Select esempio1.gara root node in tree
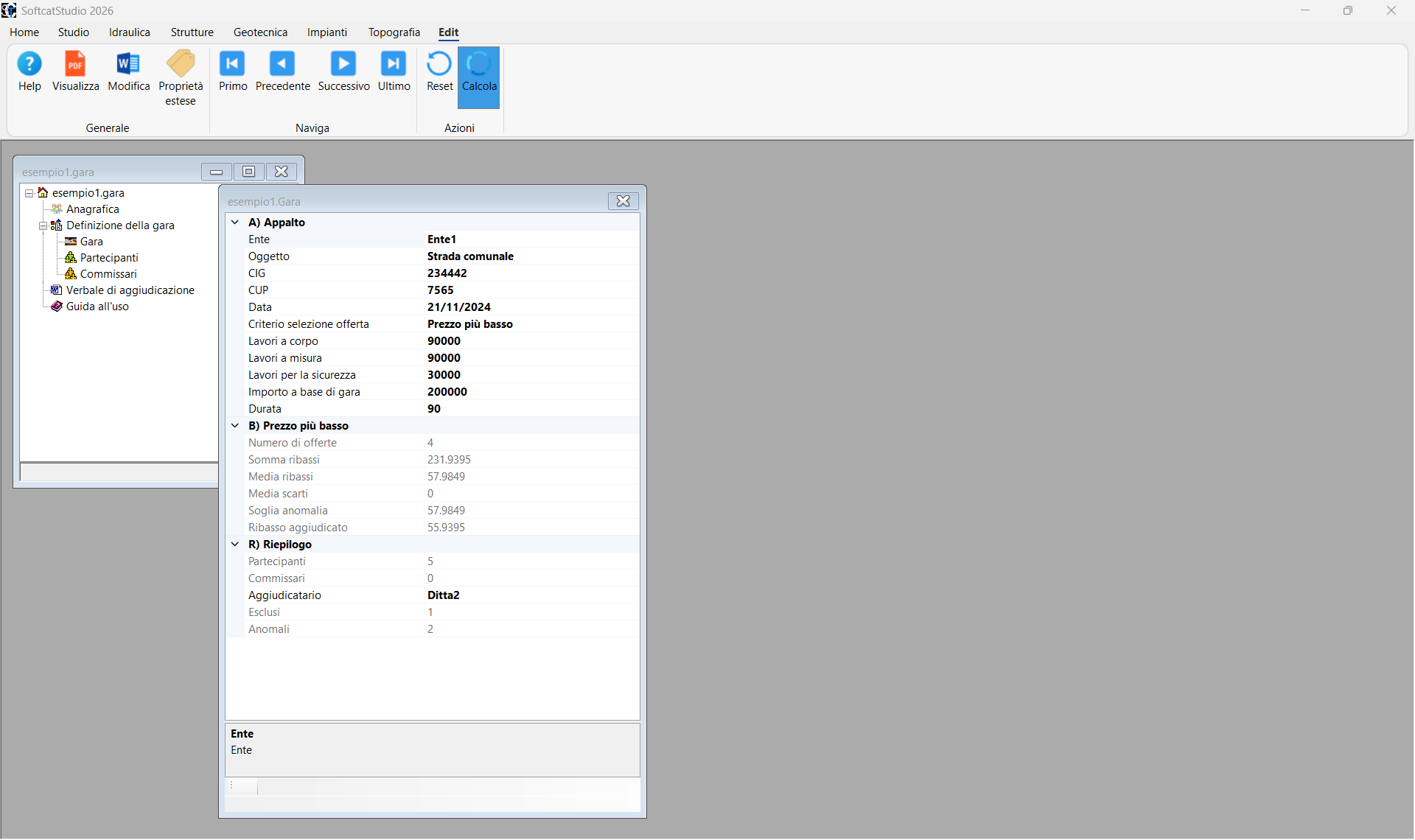The width and height of the screenshot is (1415, 840). [88, 193]
